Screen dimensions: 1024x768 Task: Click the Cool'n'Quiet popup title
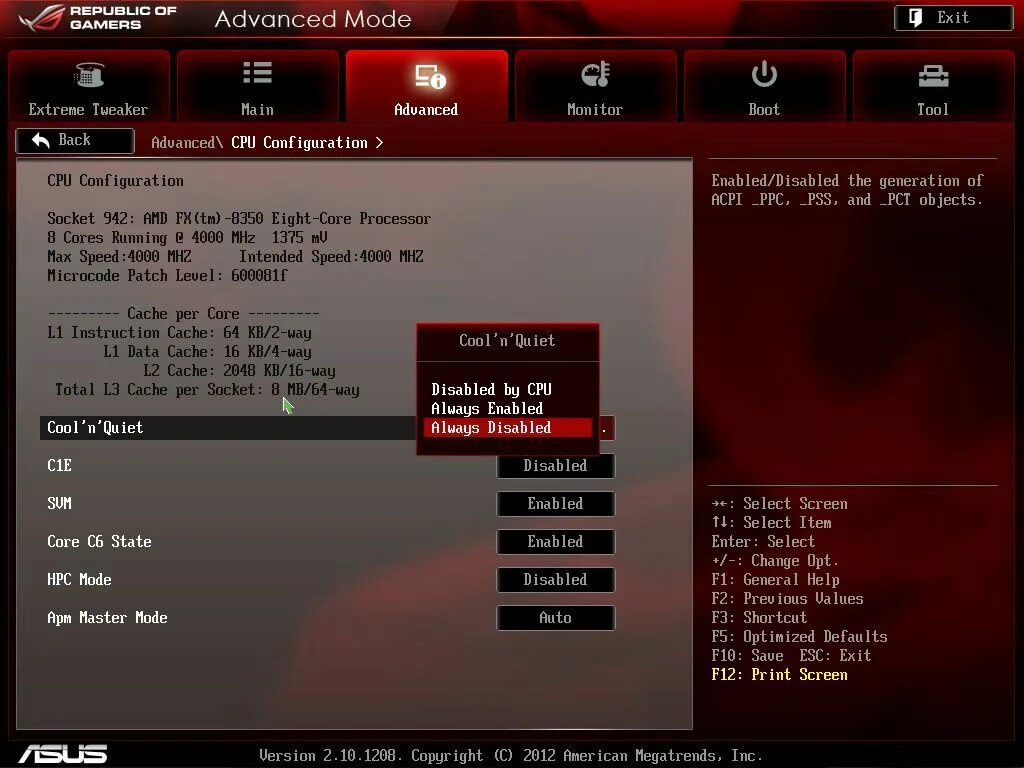click(x=507, y=341)
